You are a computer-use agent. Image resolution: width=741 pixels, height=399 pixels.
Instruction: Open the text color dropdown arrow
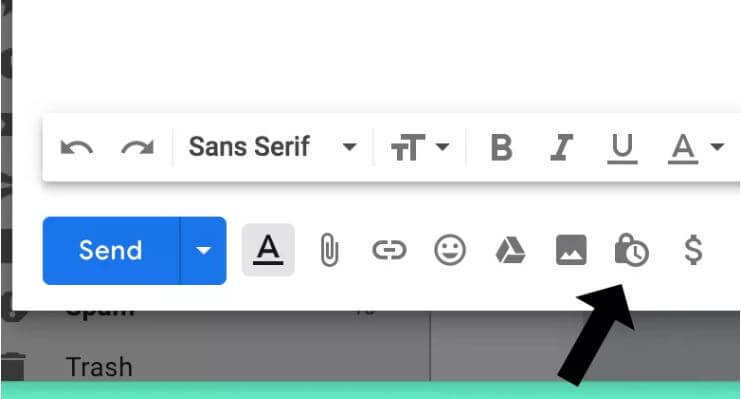[717, 147]
